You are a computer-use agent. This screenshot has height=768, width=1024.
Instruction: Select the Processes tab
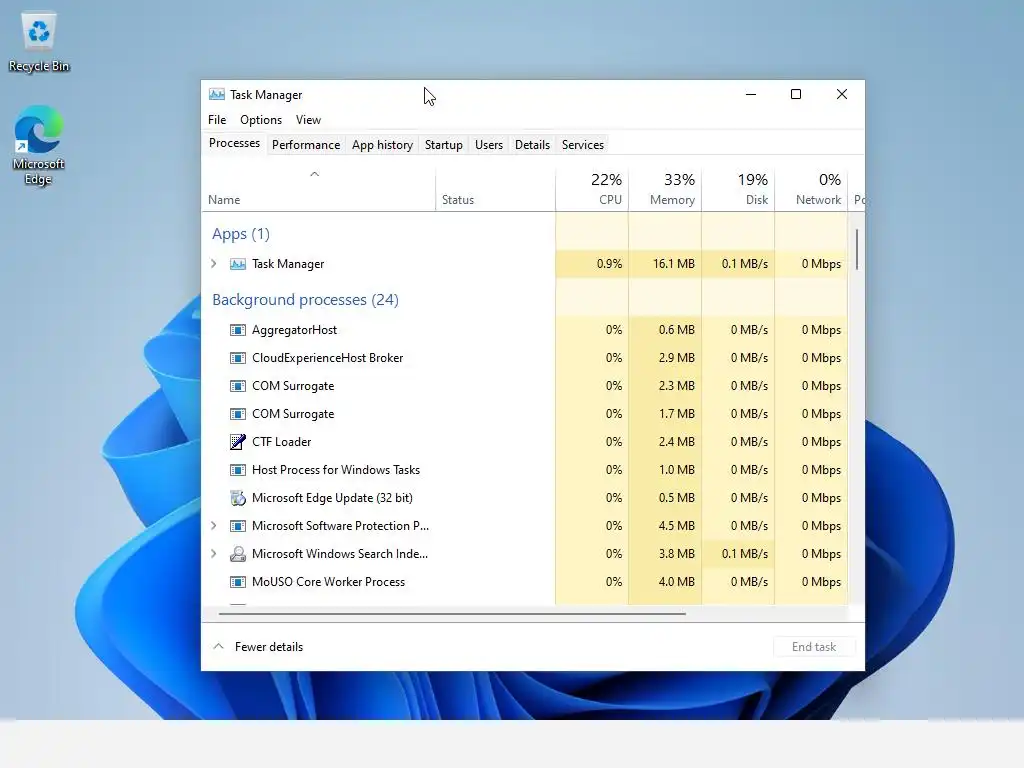(x=234, y=143)
